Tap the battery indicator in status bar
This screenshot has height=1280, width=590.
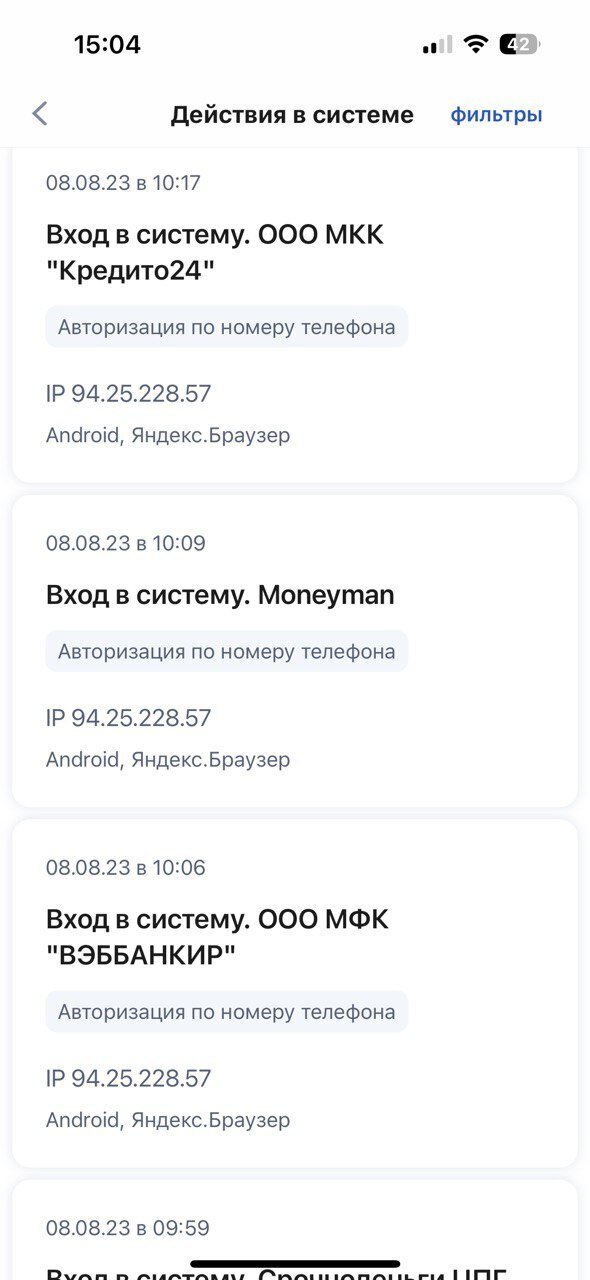(519, 44)
